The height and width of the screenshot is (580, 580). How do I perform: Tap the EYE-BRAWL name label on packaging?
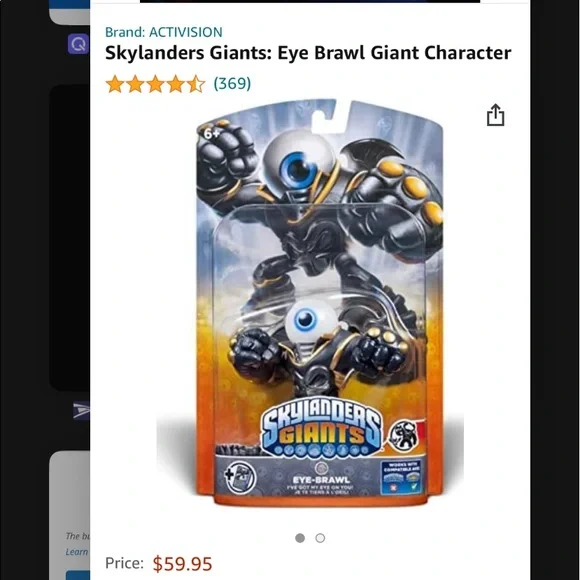click(x=321, y=480)
